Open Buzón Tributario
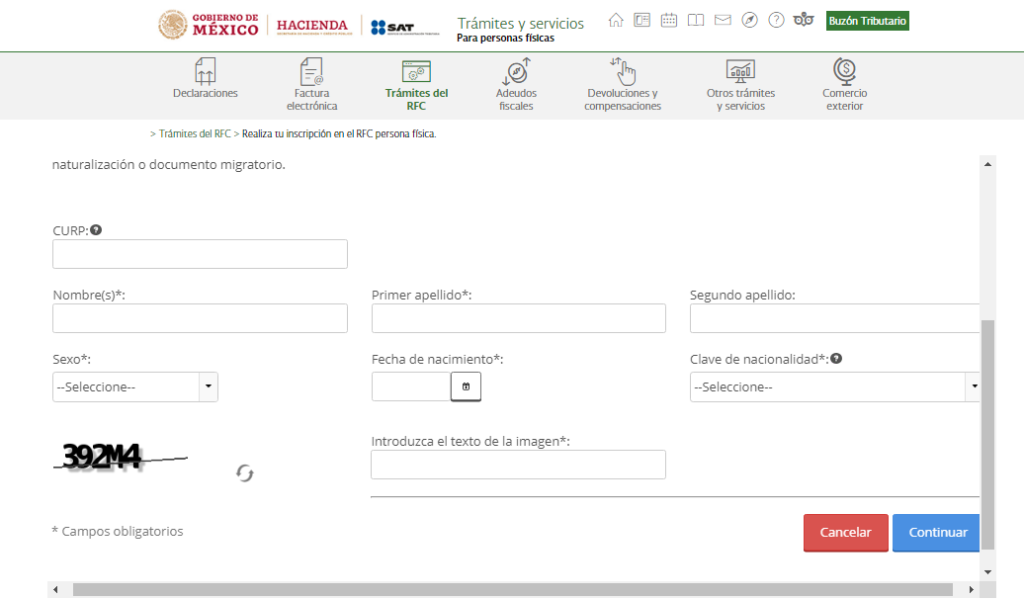The height and width of the screenshot is (599, 1024). [x=867, y=21]
